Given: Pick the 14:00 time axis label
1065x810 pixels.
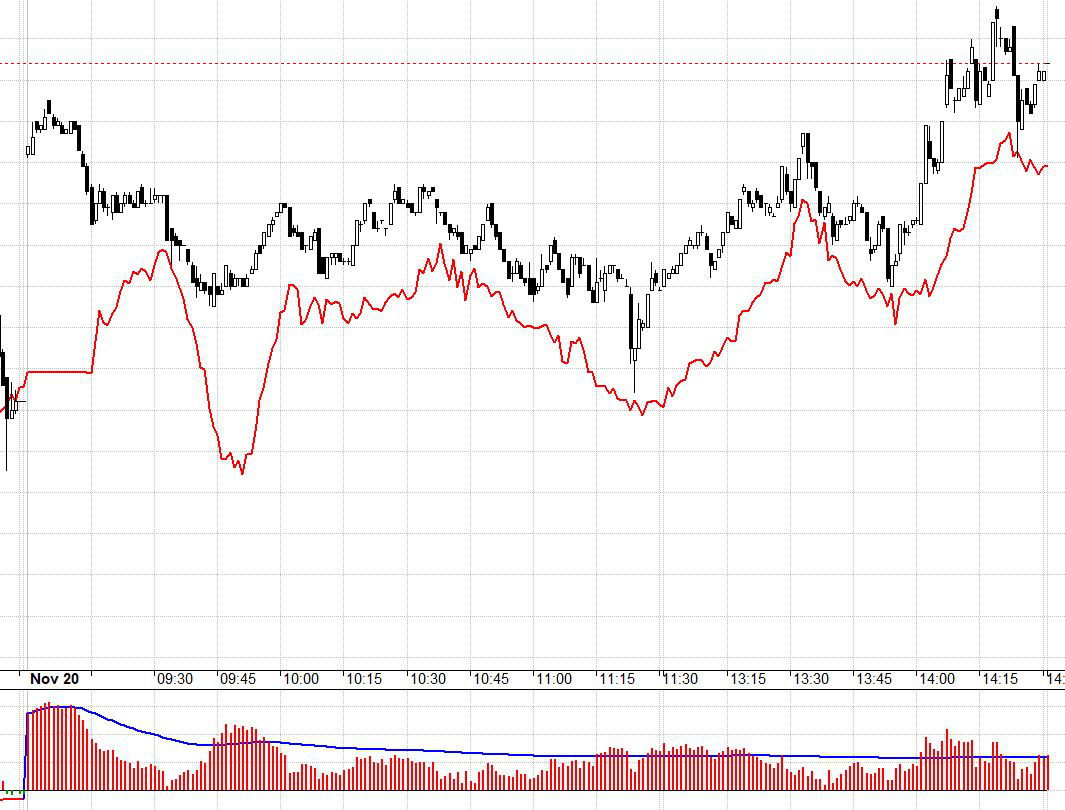Looking at the screenshot, I should point(934,679).
